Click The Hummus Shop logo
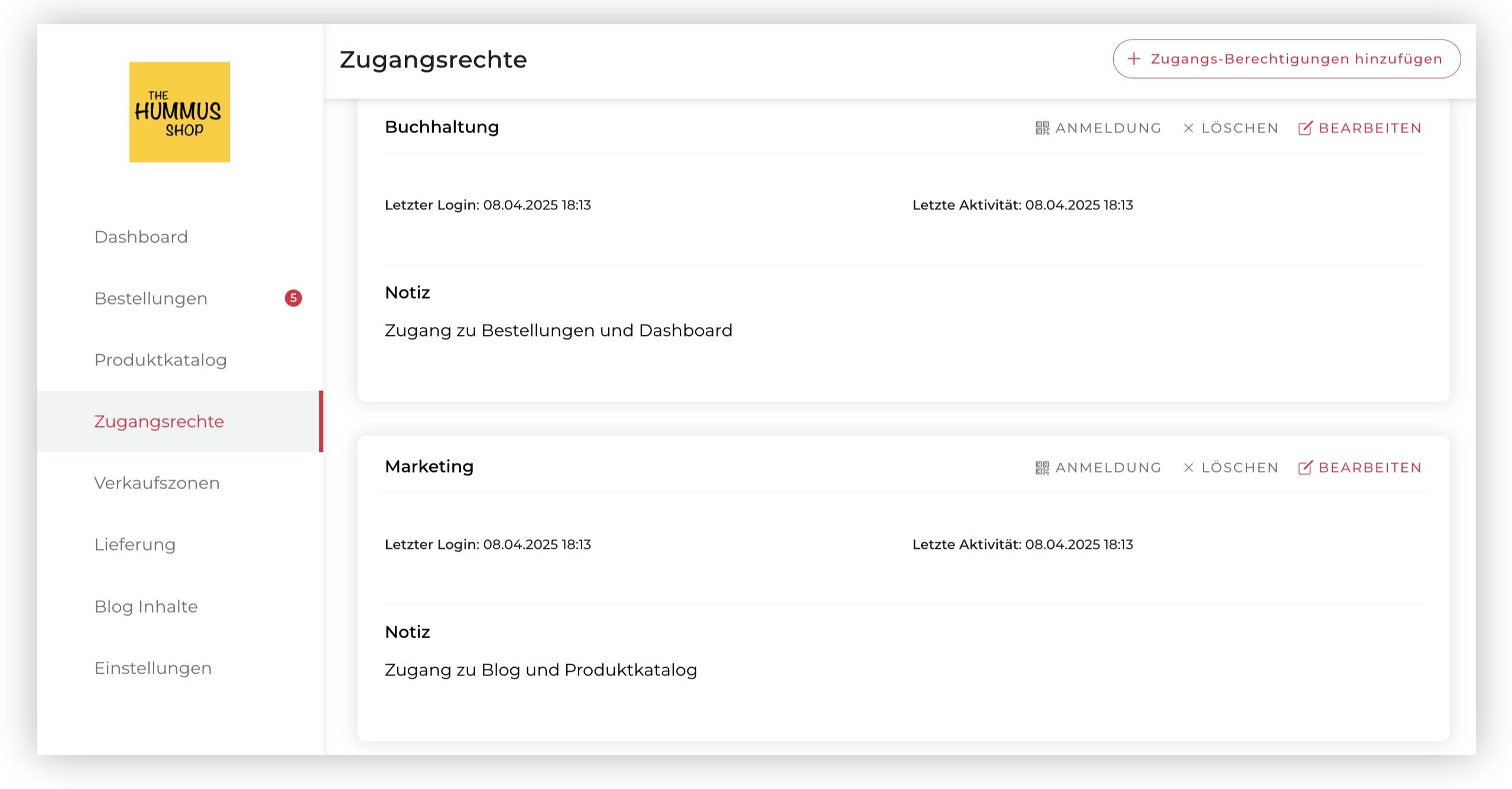Image resolution: width=1512 pixels, height=789 pixels. click(179, 112)
